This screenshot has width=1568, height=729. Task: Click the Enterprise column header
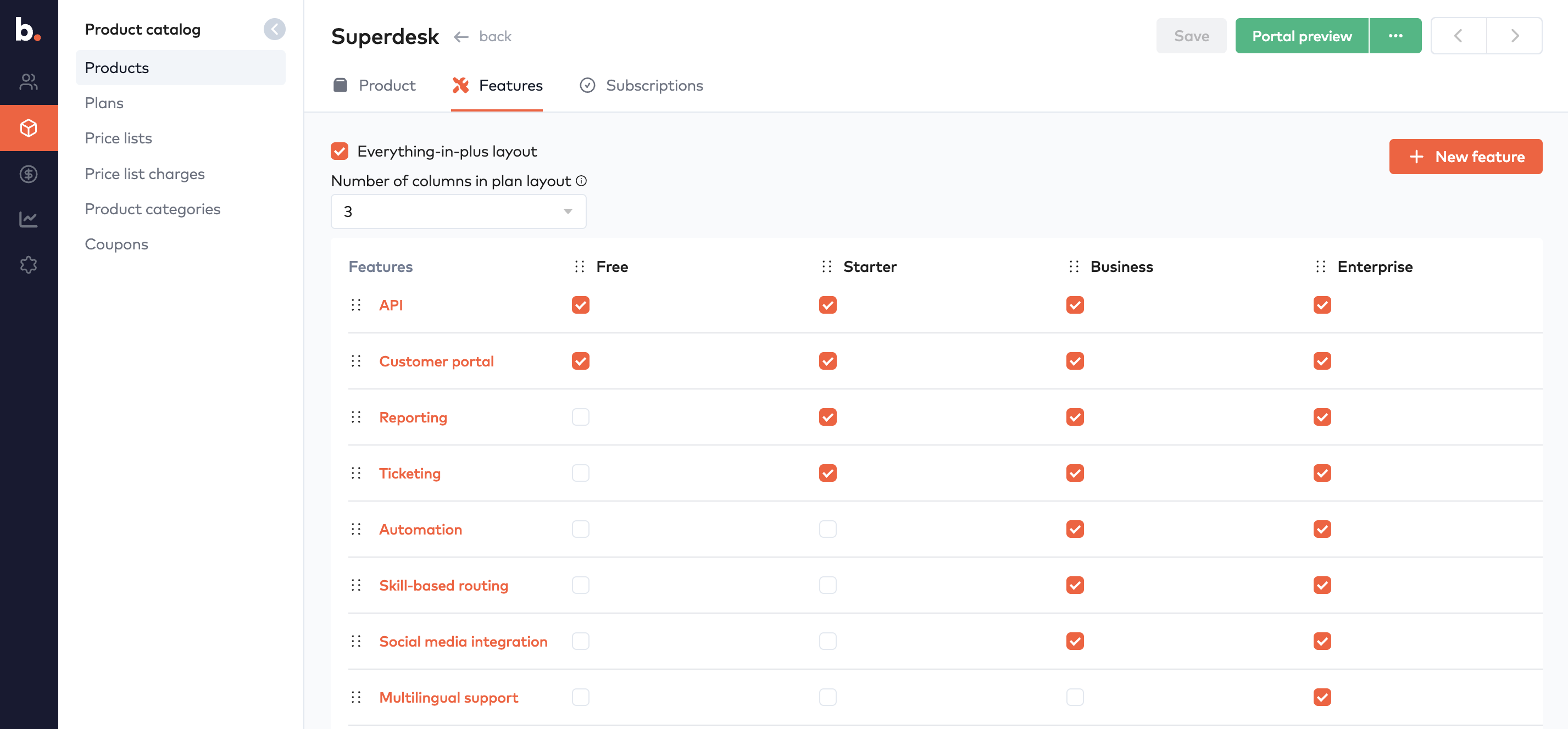click(1375, 266)
